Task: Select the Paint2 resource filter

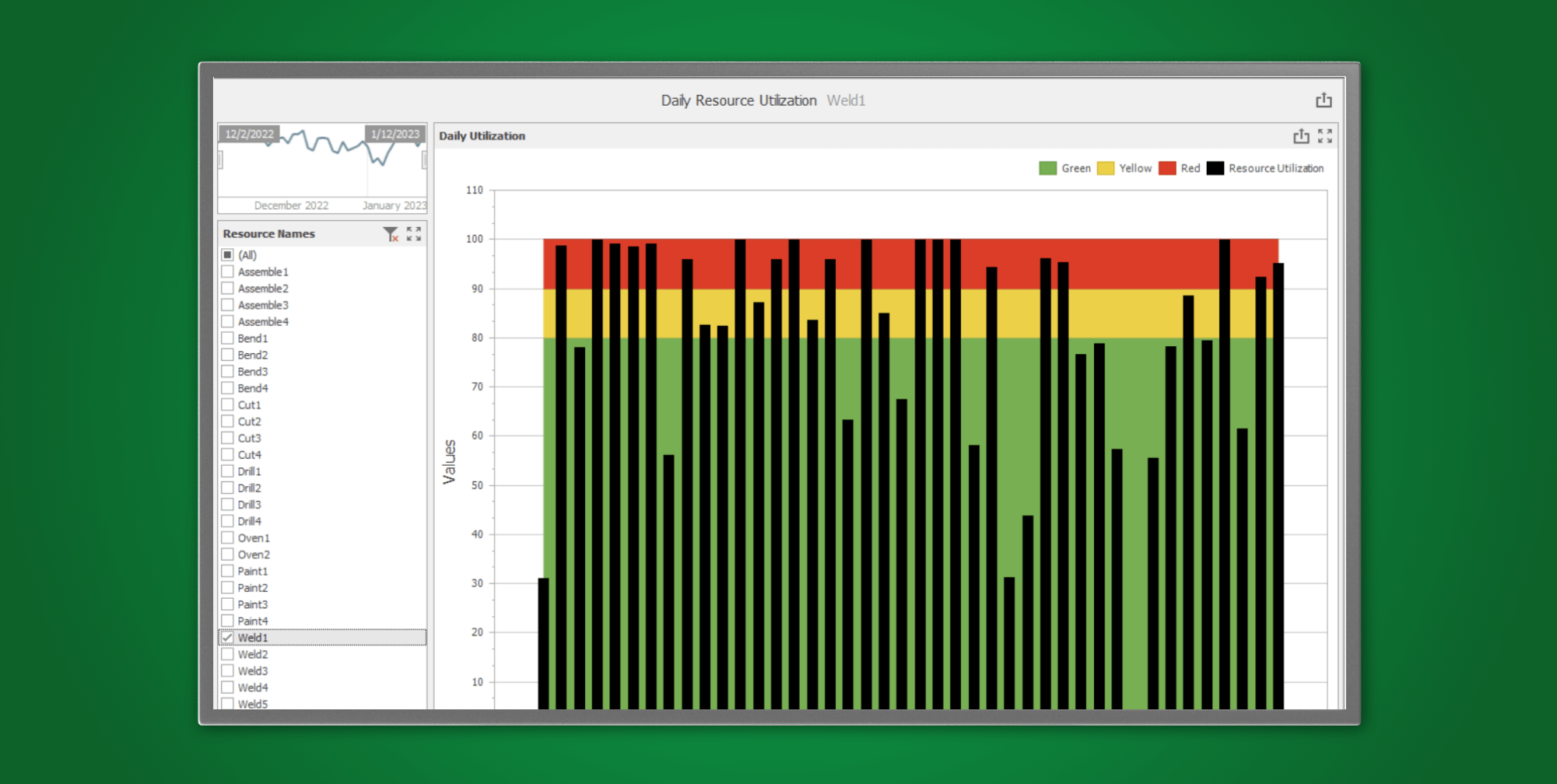Action: tap(227, 587)
